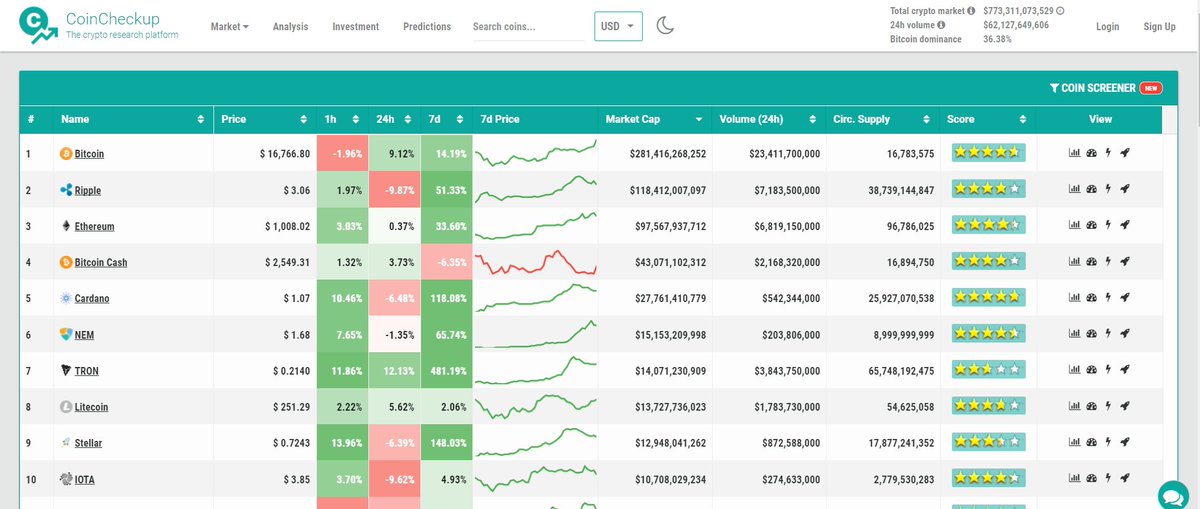
Task: Open the Investment menu item
Action: click(356, 27)
